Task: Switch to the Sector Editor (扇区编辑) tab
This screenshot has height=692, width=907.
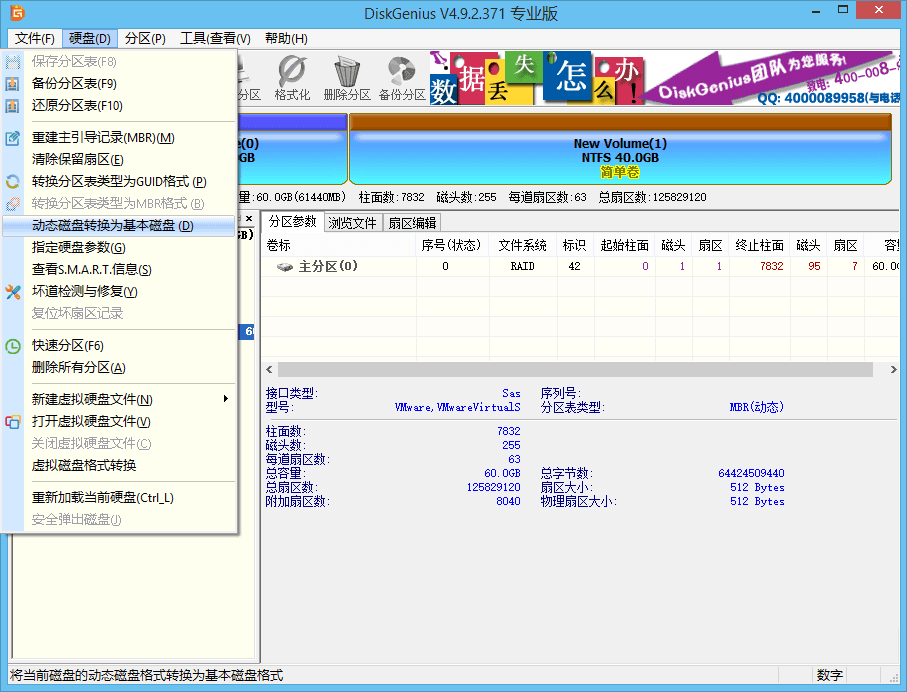Action: [x=412, y=222]
